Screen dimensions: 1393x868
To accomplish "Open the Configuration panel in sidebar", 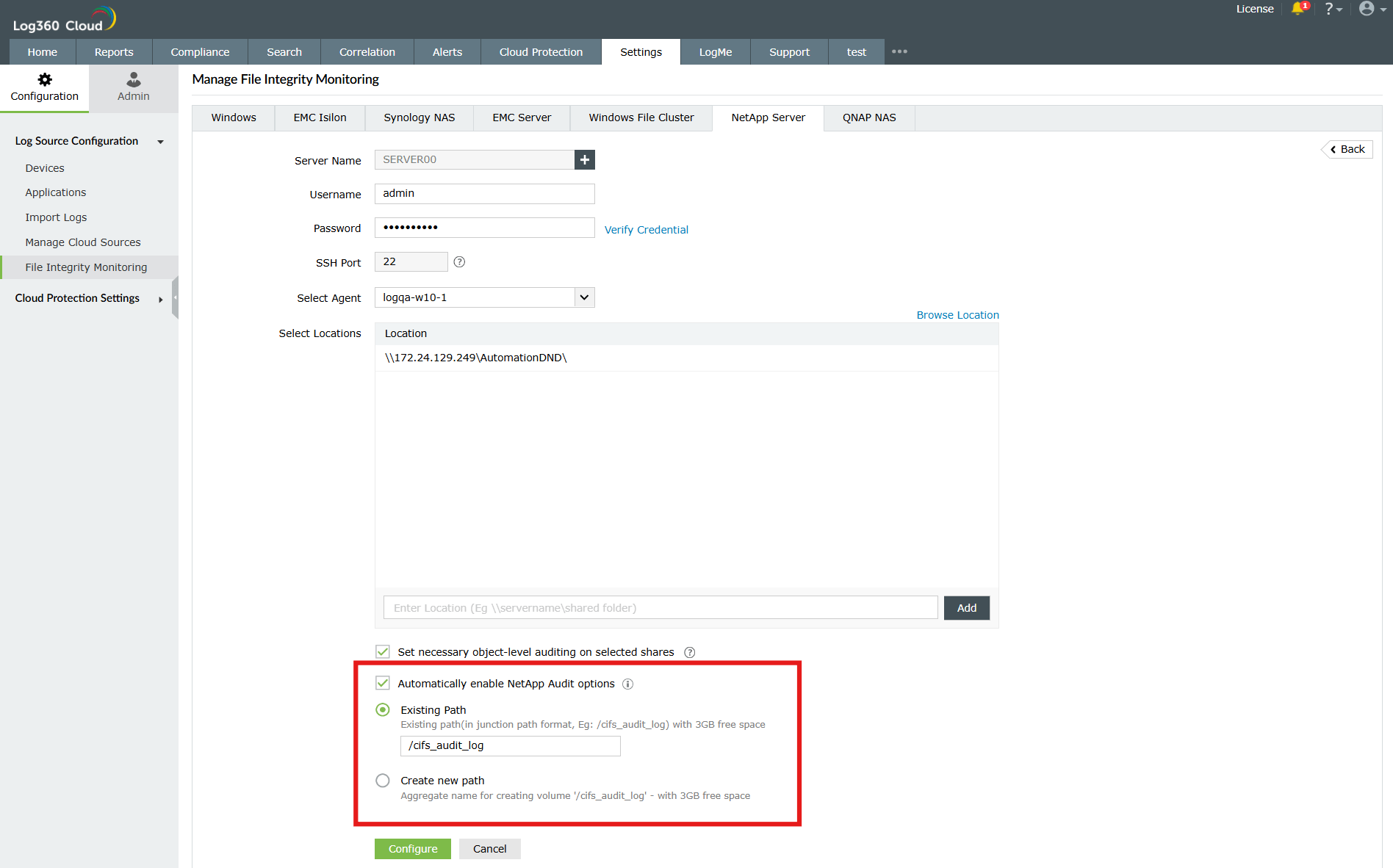I will [x=44, y=87].
